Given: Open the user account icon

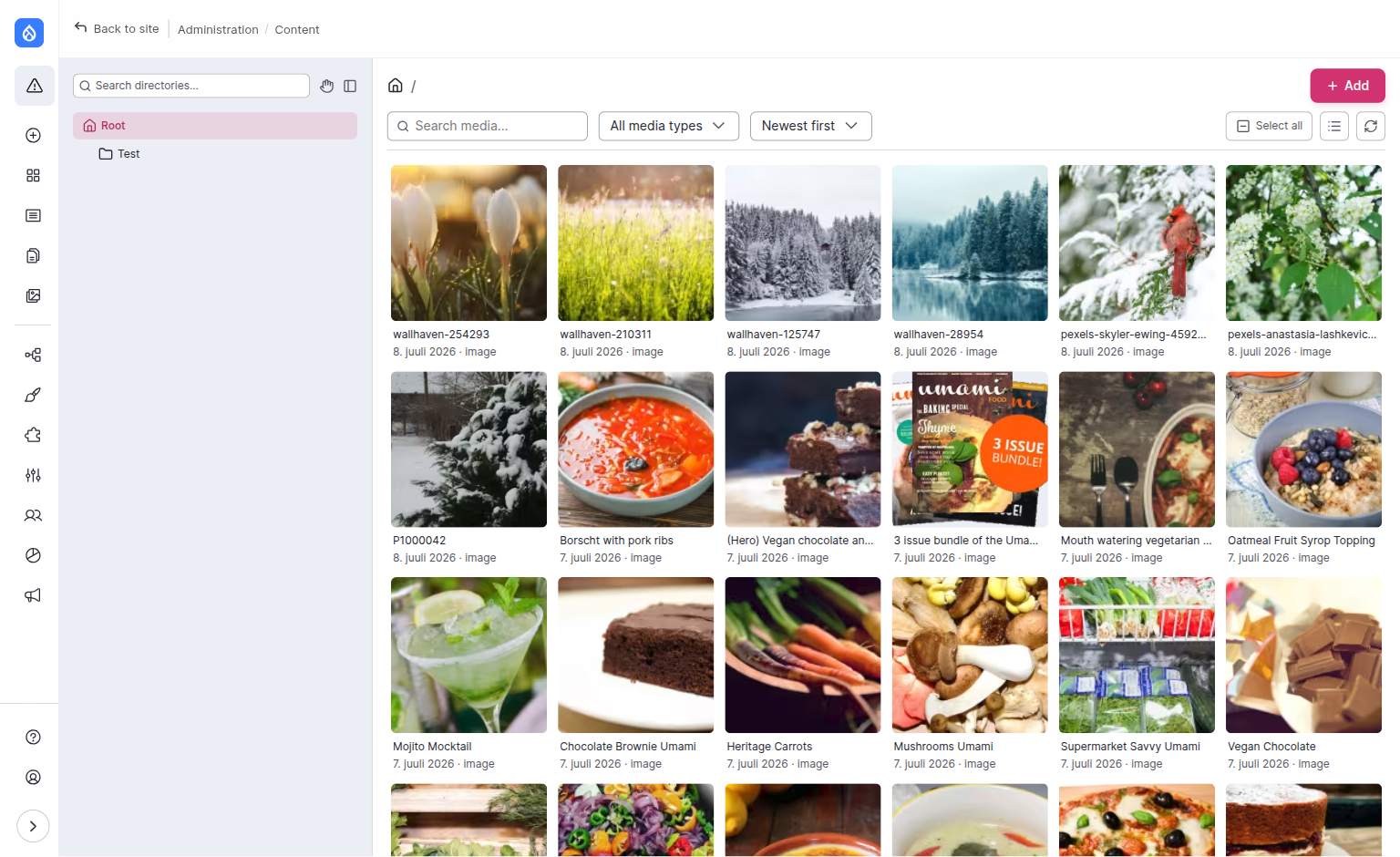Looking at the screenshot, I should pyautogui.click(x=34, y=777).
